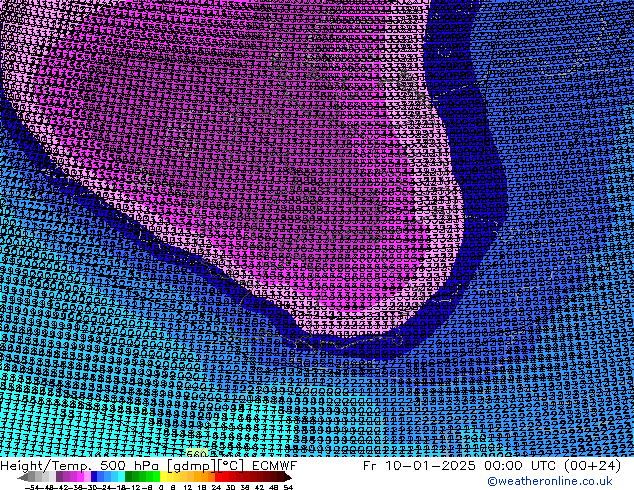
Task: Open the weatheronline.co.uk copyright link
Action: [550, 481]
